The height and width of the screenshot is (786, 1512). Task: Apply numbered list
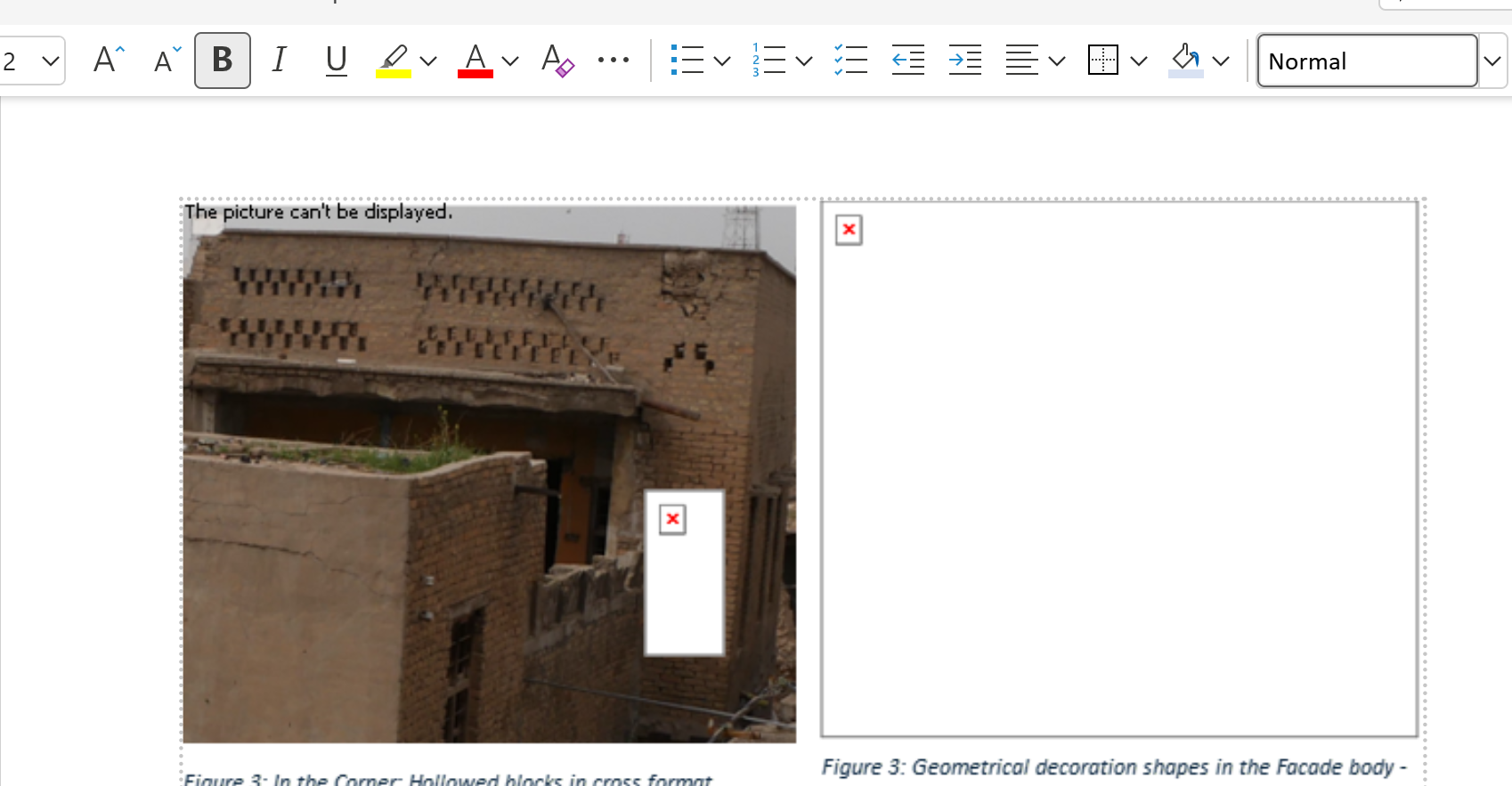[x=768, y=61]
